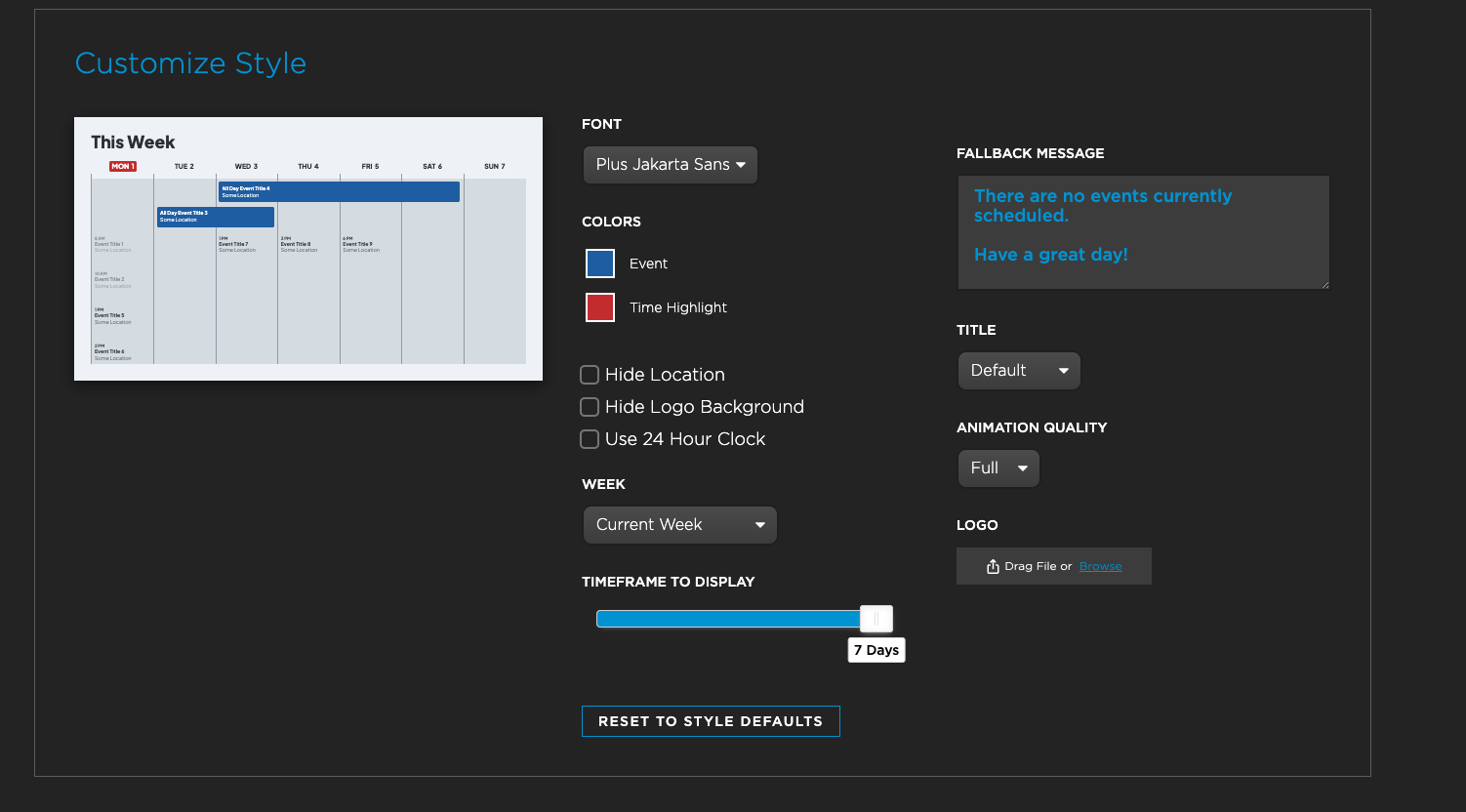Enable the Hide Location checkbox
1466x812 pixels.
point(590,375)
